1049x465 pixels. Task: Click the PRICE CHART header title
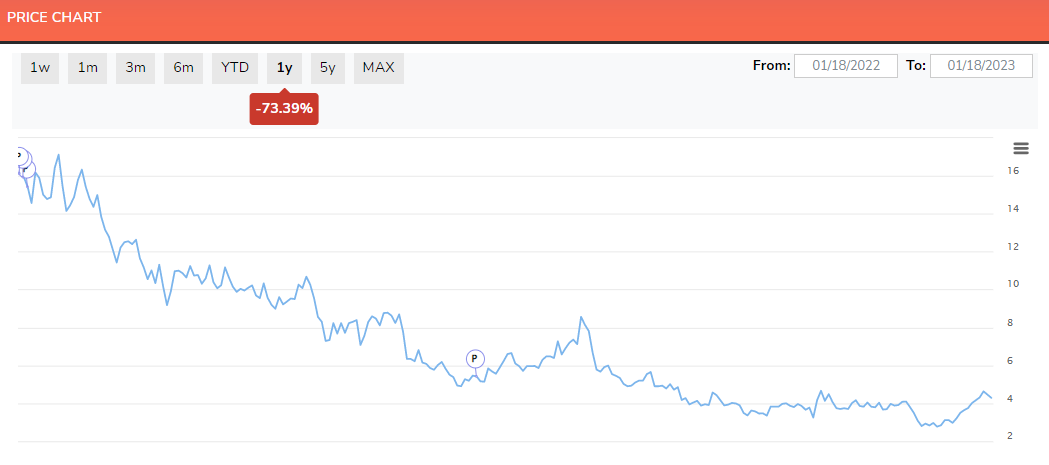point(54,18)
